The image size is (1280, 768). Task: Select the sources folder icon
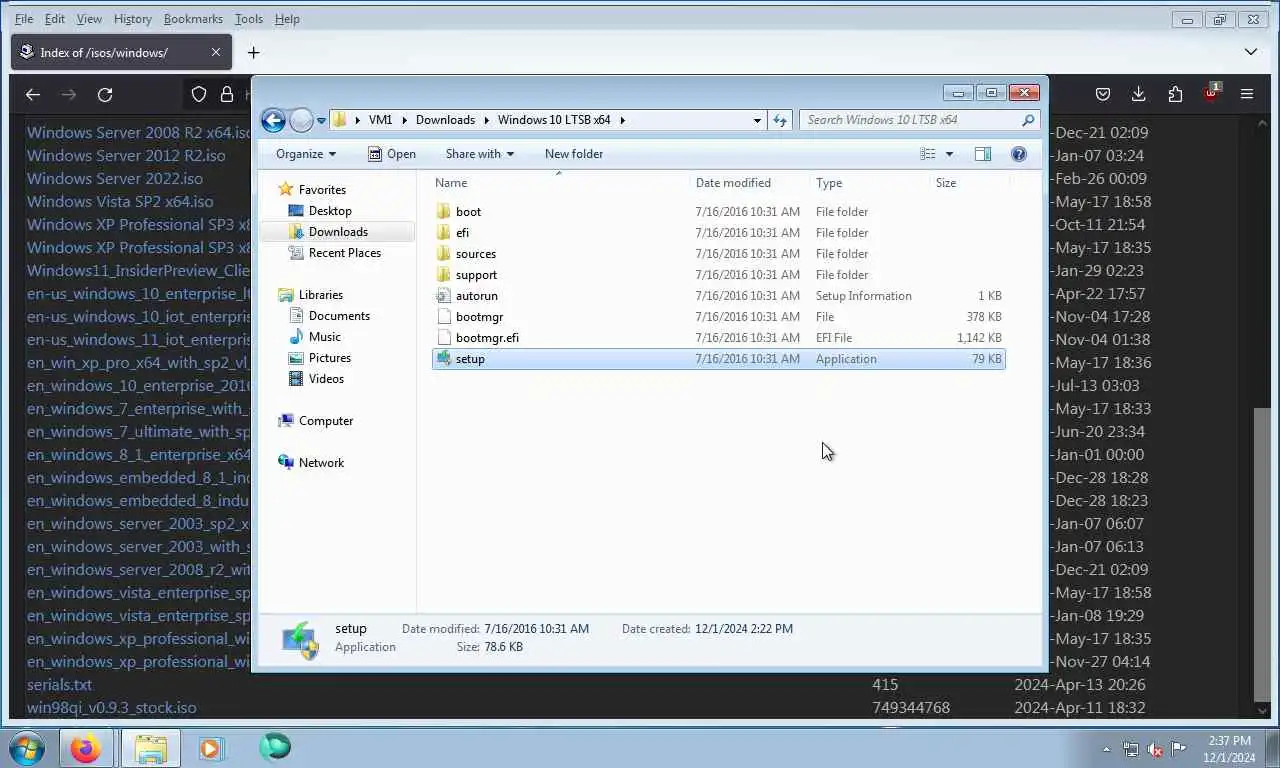pyautogui.click(x=444, y=254)
